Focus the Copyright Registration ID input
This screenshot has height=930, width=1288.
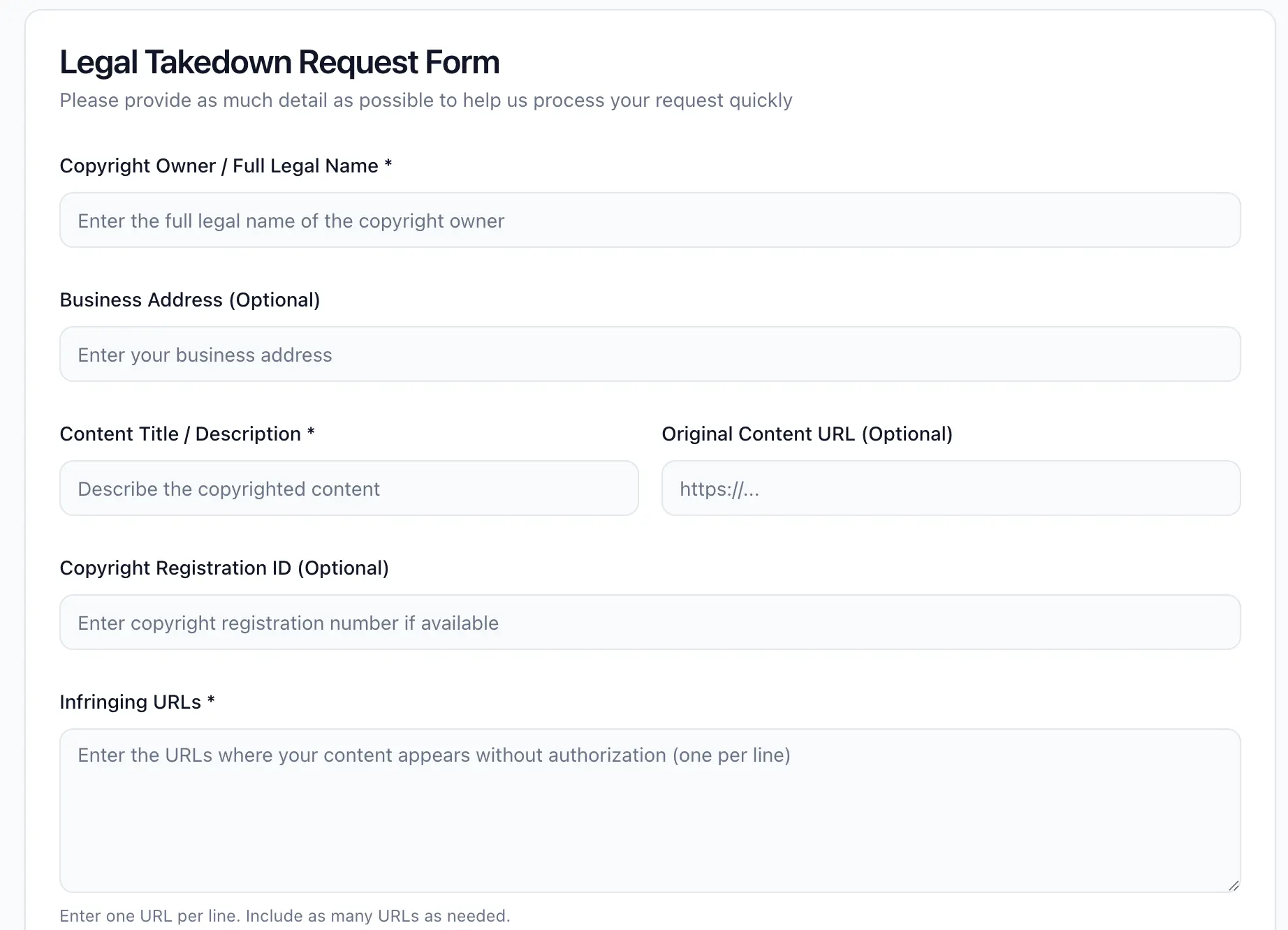(x=650, y=622)
